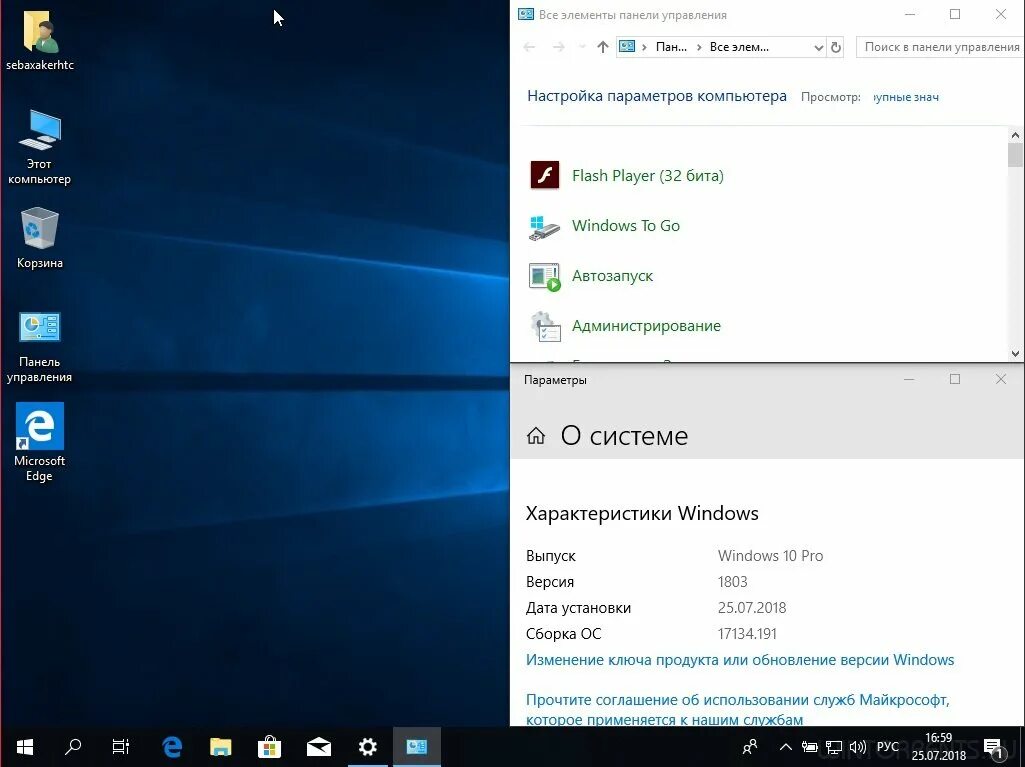Select the OS build value 17134.191
Image resolution: width=1025 pixels, height=767 pixels.
click(x=747, y=634)
